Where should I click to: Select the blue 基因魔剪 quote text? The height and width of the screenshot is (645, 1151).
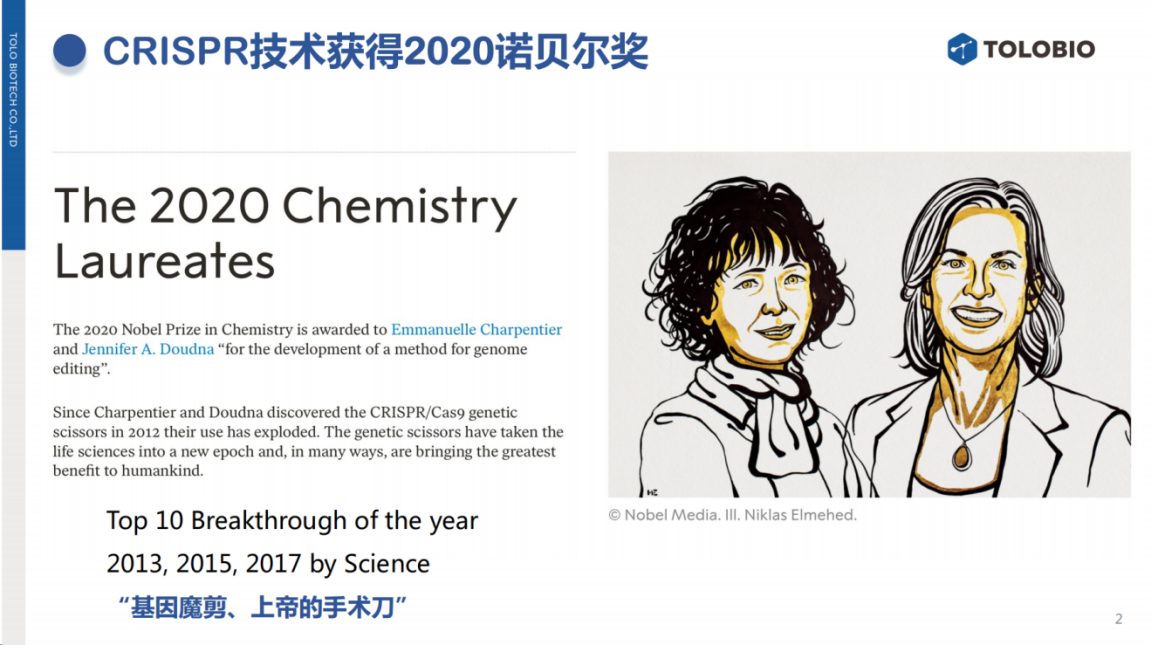(262, 608)
